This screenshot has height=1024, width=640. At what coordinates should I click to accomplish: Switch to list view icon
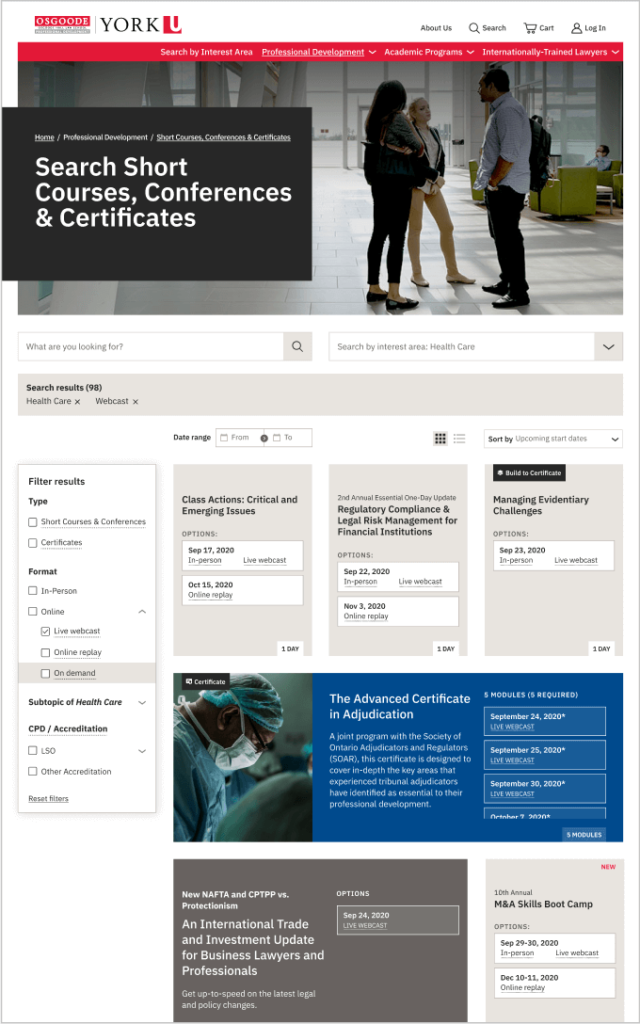(459, 439)
